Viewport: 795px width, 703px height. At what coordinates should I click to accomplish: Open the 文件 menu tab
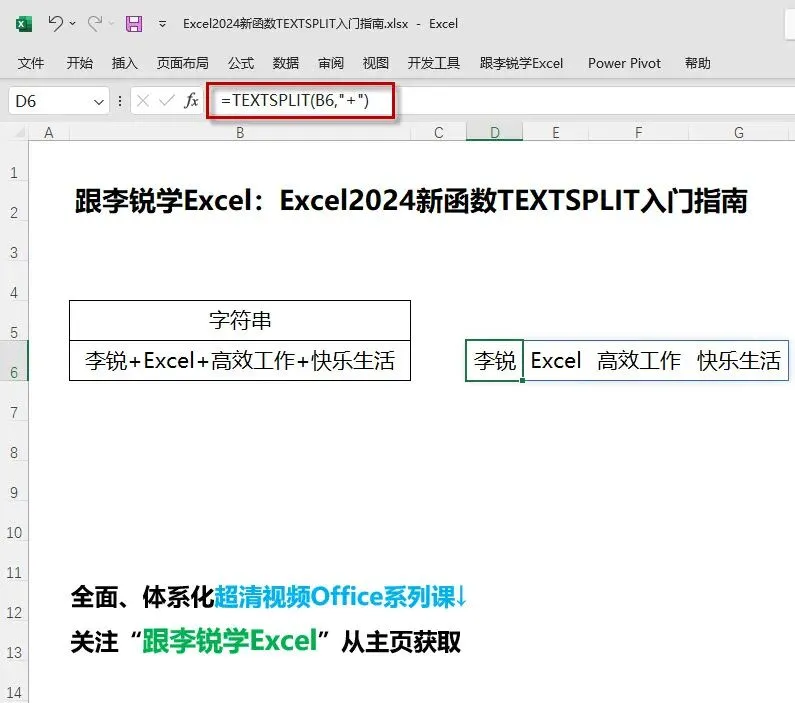[31, 63]
